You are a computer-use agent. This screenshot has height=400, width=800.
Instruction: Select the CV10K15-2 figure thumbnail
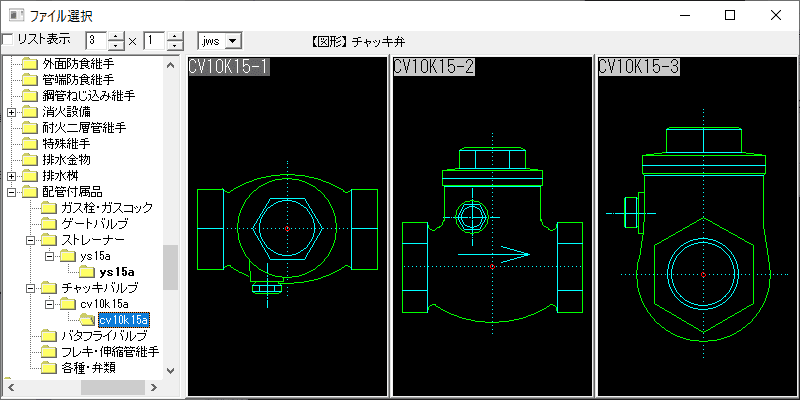click(492, 226)
